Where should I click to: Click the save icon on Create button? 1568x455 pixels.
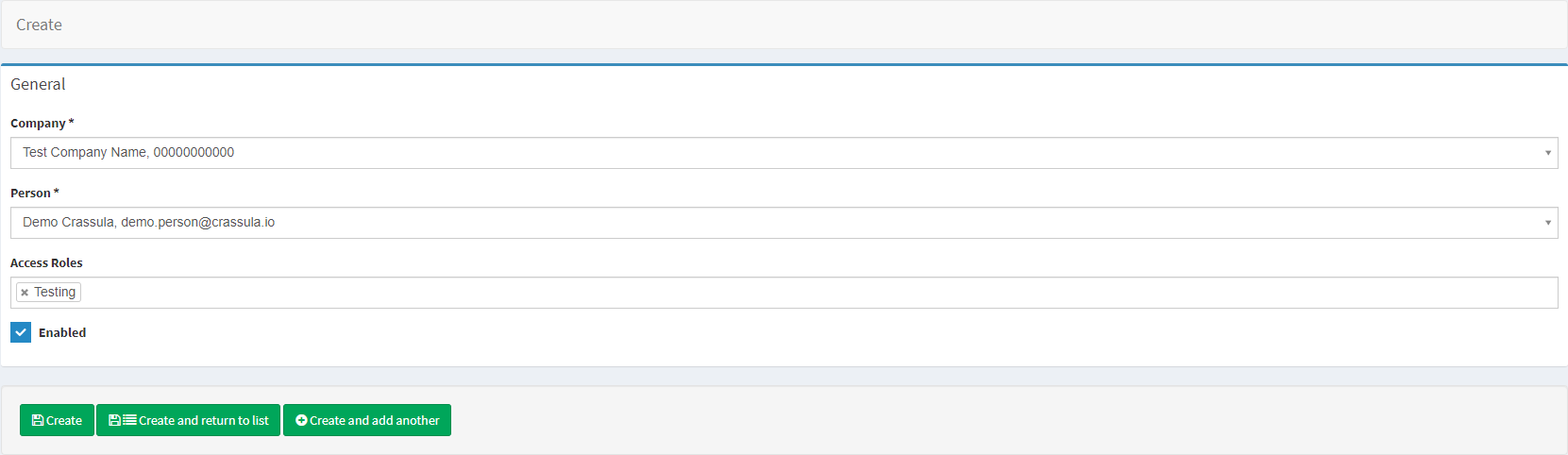tap(38, 420)
